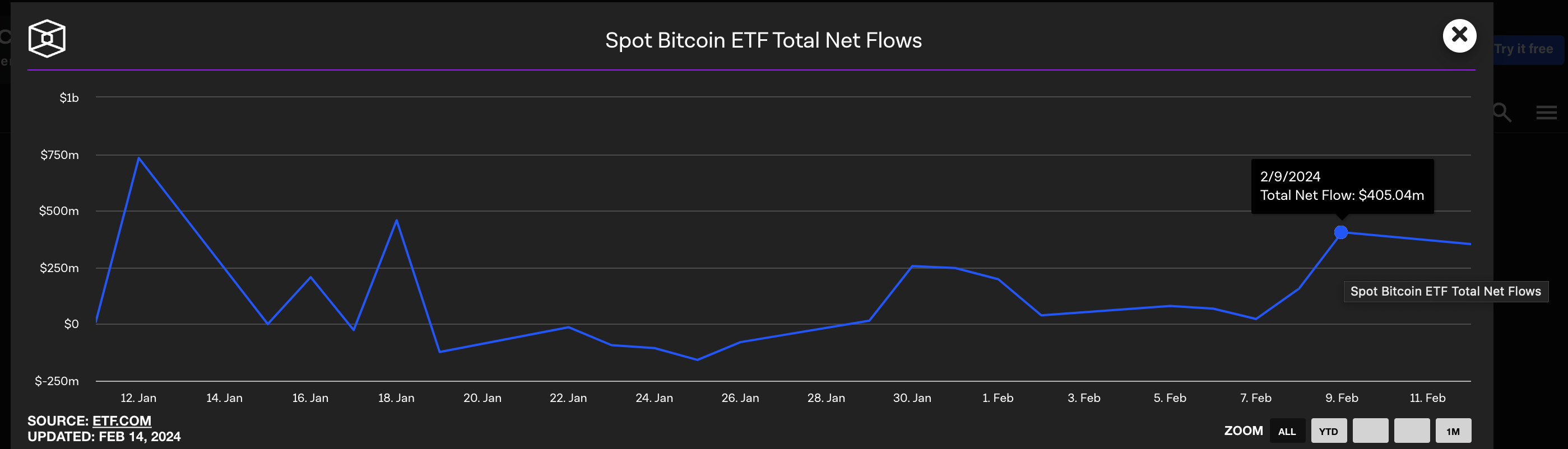Switch zoom range to YTD
Image resolution: width=1568 pixels, height=449 pixels.
pos(1328,431)
